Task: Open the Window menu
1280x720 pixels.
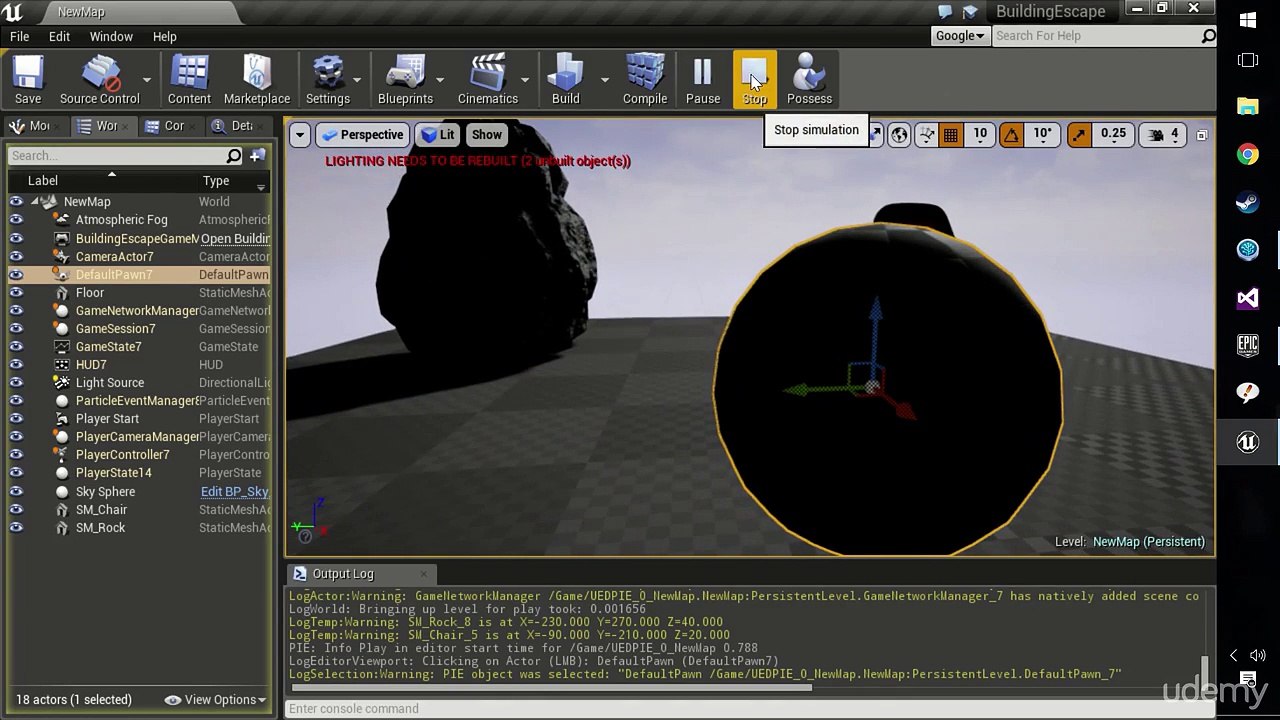Action: click(111, 36)
